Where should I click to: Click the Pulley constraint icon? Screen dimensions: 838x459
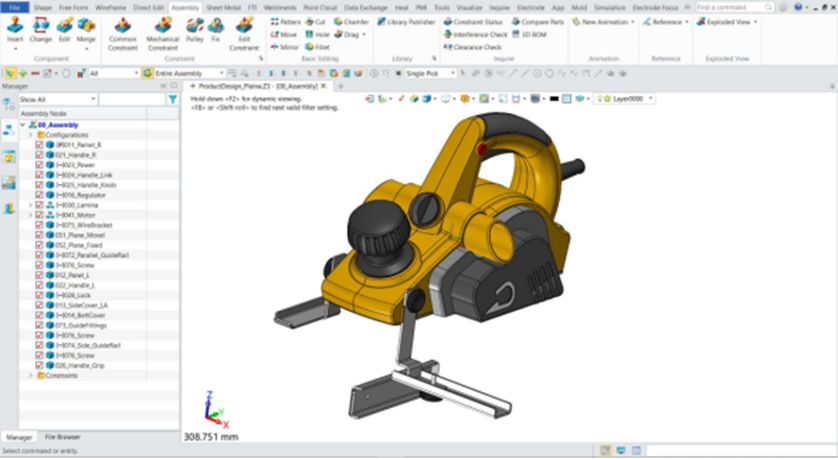(x=194, y=28)
